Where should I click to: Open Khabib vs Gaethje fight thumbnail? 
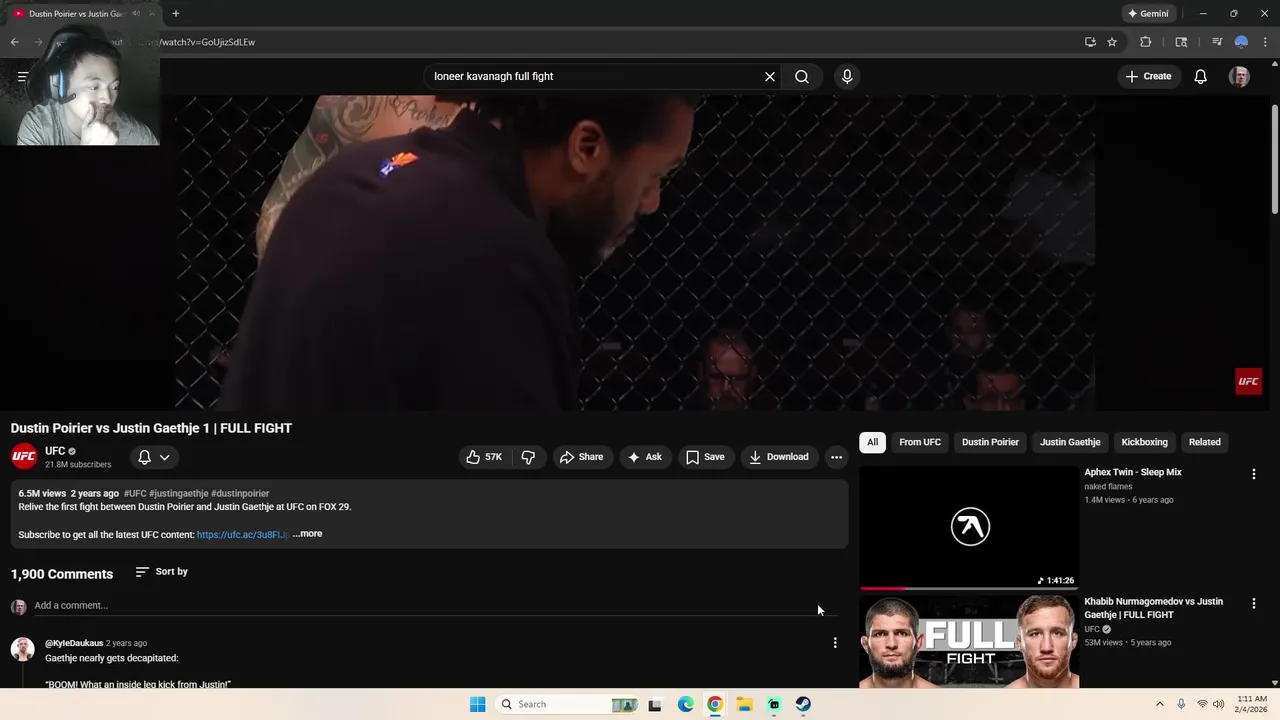coord(969,642)
